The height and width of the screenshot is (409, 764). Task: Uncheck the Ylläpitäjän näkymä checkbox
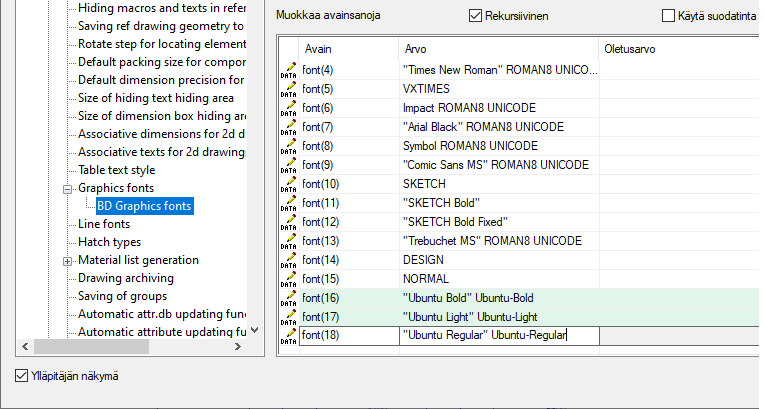22,376
